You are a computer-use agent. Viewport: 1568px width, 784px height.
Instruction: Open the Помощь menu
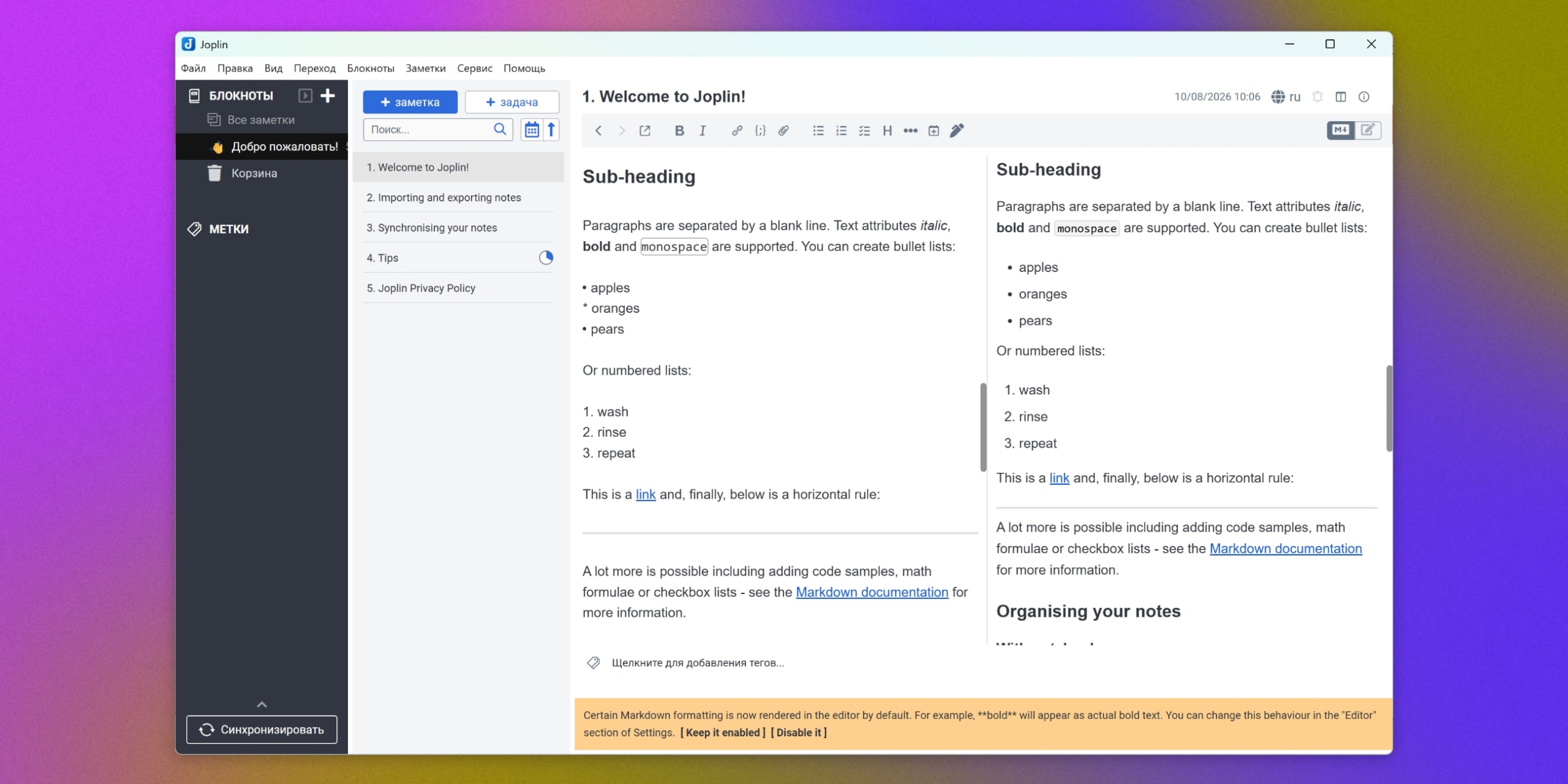click(524, 68)
